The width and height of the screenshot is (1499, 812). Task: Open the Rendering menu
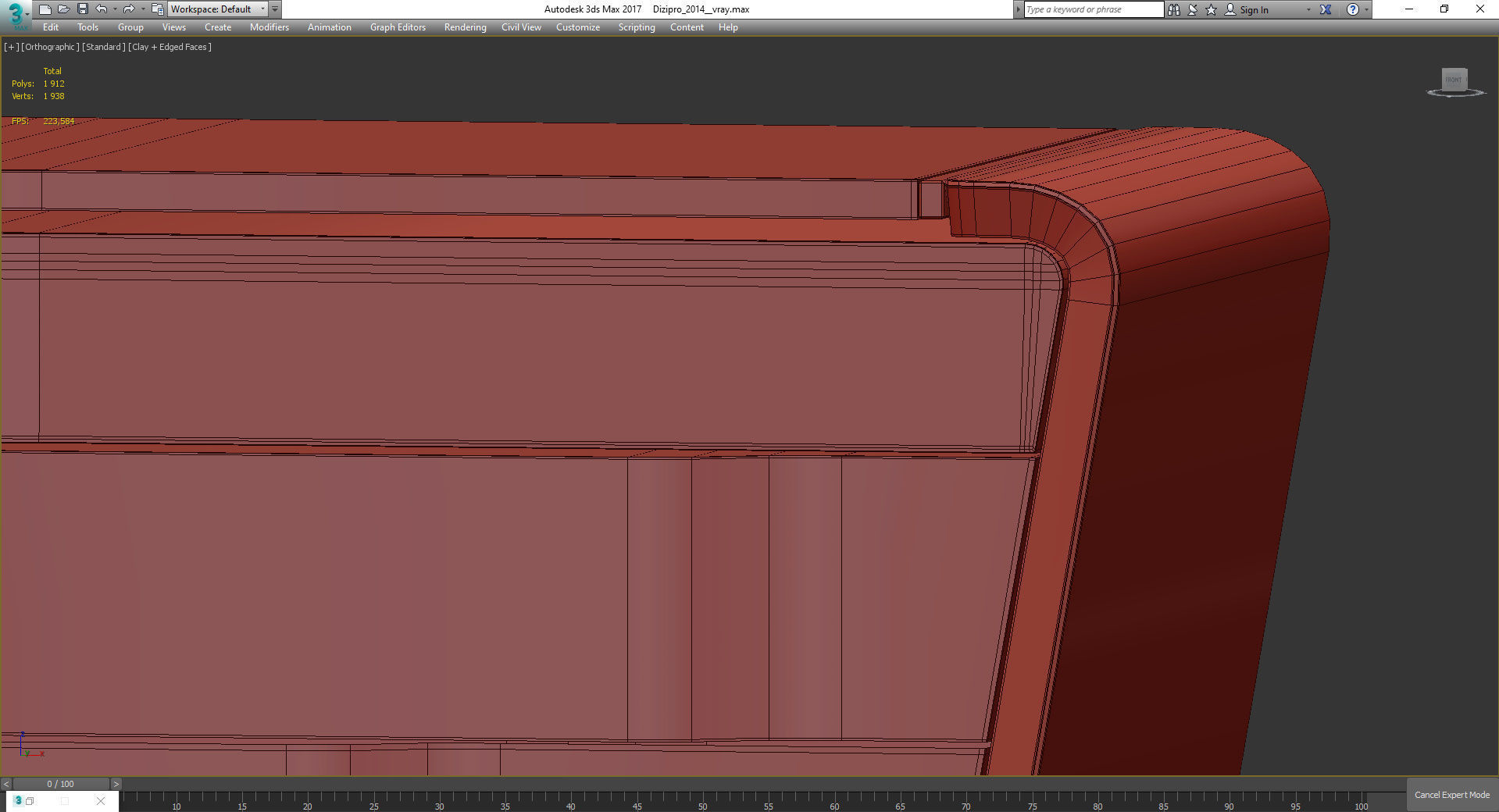[466, 27]
